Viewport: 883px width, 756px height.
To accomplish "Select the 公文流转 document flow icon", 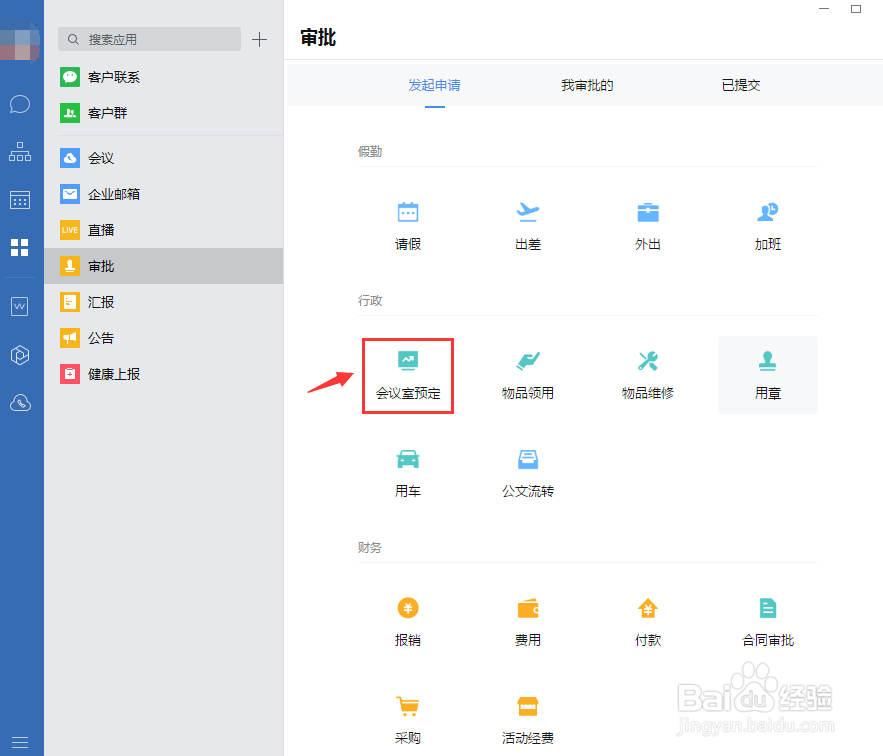I will (x=527, y=471).
